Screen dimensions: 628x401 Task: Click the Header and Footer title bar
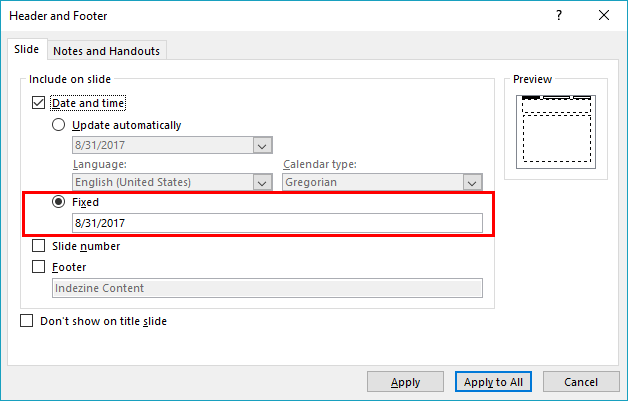click(x=250, y=16)
